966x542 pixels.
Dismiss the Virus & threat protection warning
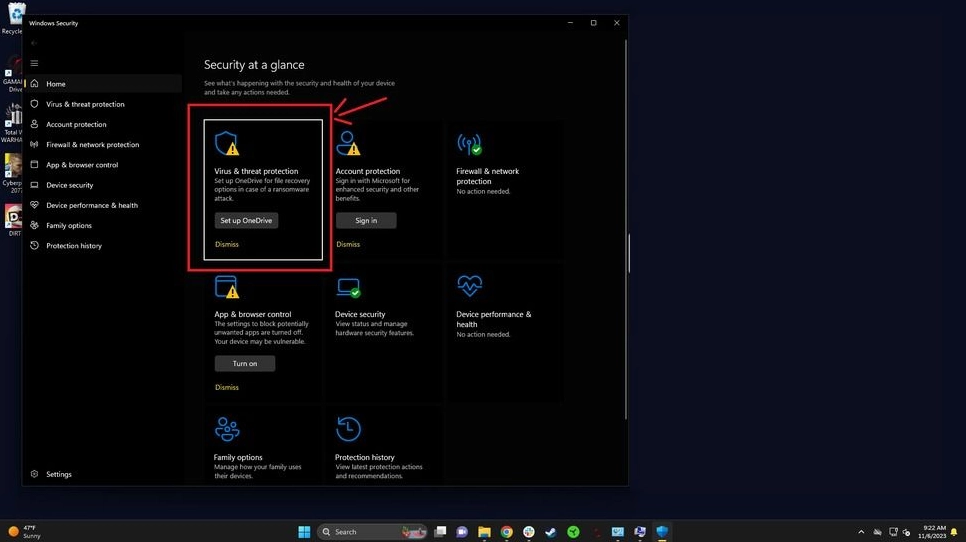227,244
